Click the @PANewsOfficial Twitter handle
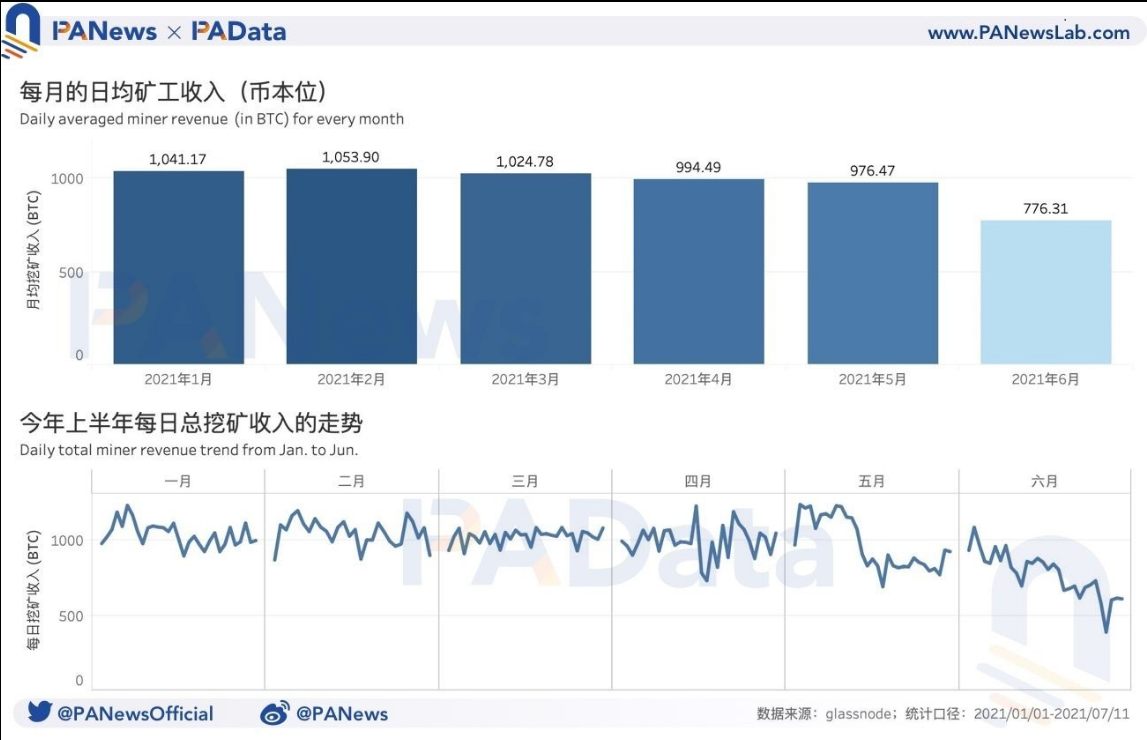The image size is (1147, 740). click(135, 713)
